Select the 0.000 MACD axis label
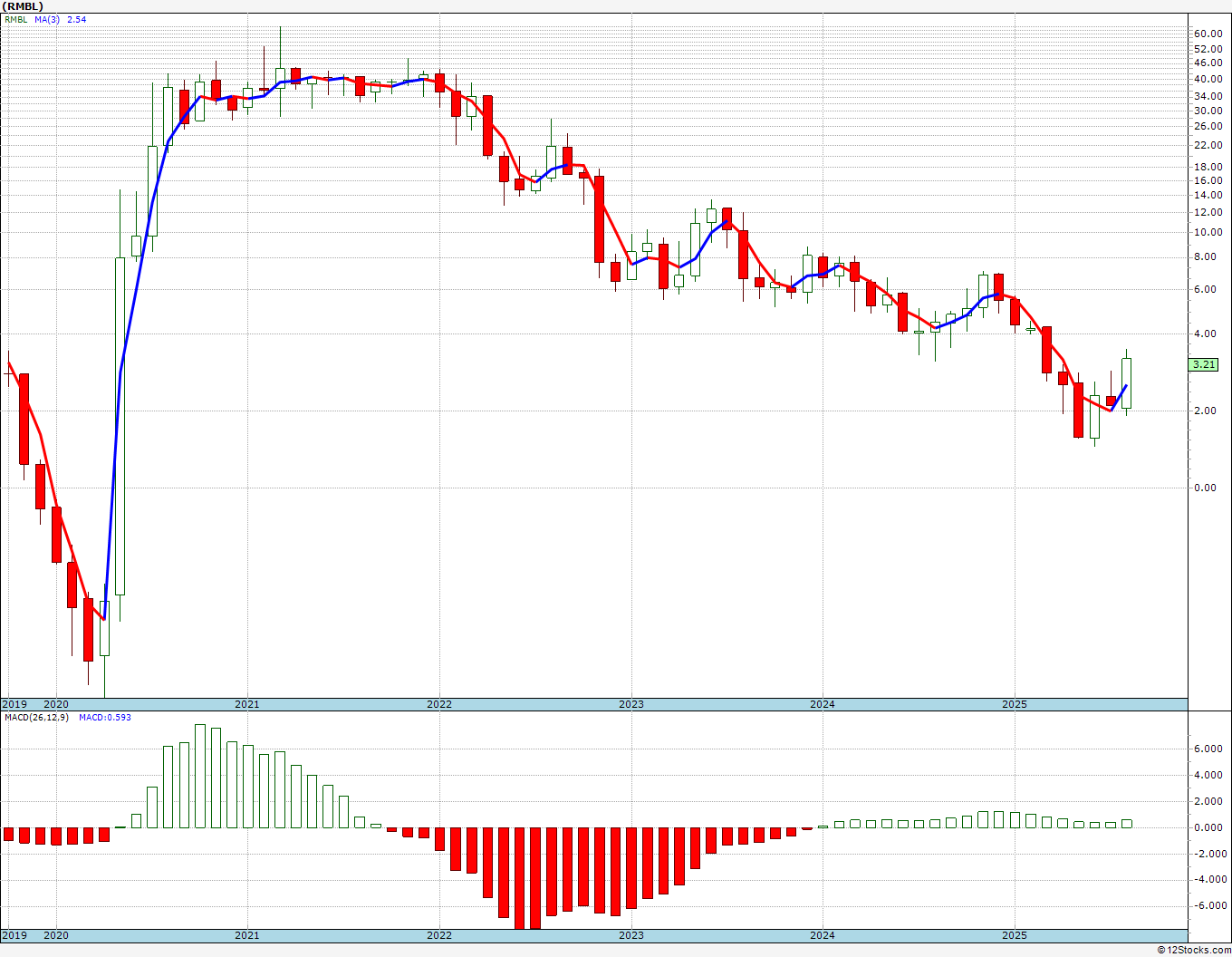The image size is (1232, 957). tap(1209, 827)
